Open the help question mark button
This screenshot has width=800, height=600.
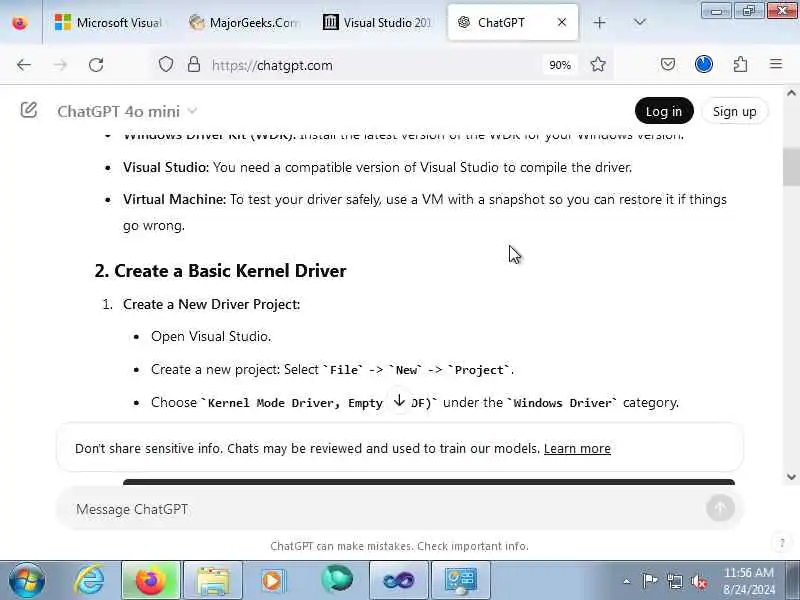pos(781,543)
